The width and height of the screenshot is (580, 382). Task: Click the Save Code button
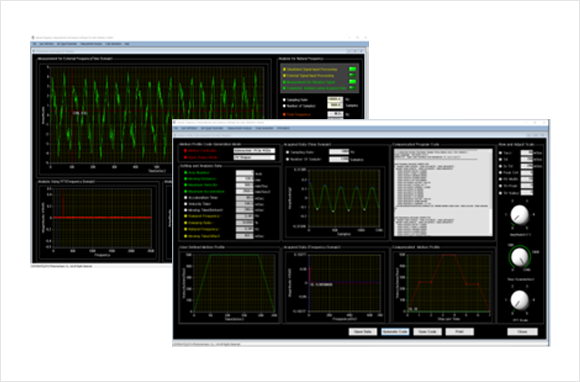click(427, 332)
